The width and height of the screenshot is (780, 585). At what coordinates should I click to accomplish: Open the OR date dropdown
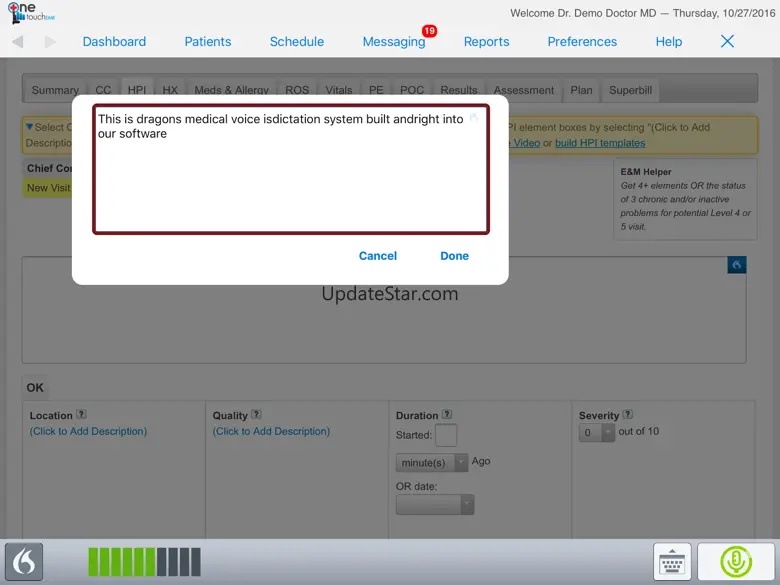(435, 504)
